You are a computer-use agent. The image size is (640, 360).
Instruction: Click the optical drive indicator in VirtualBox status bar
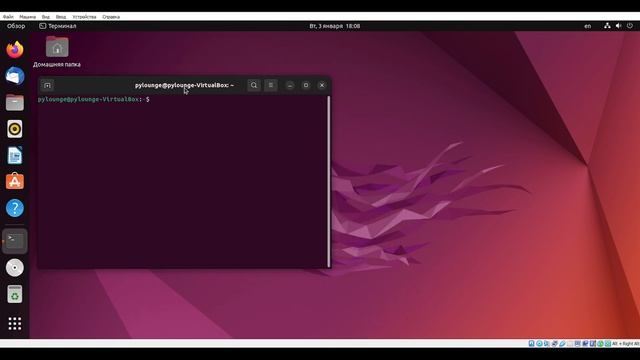(539, 344)
